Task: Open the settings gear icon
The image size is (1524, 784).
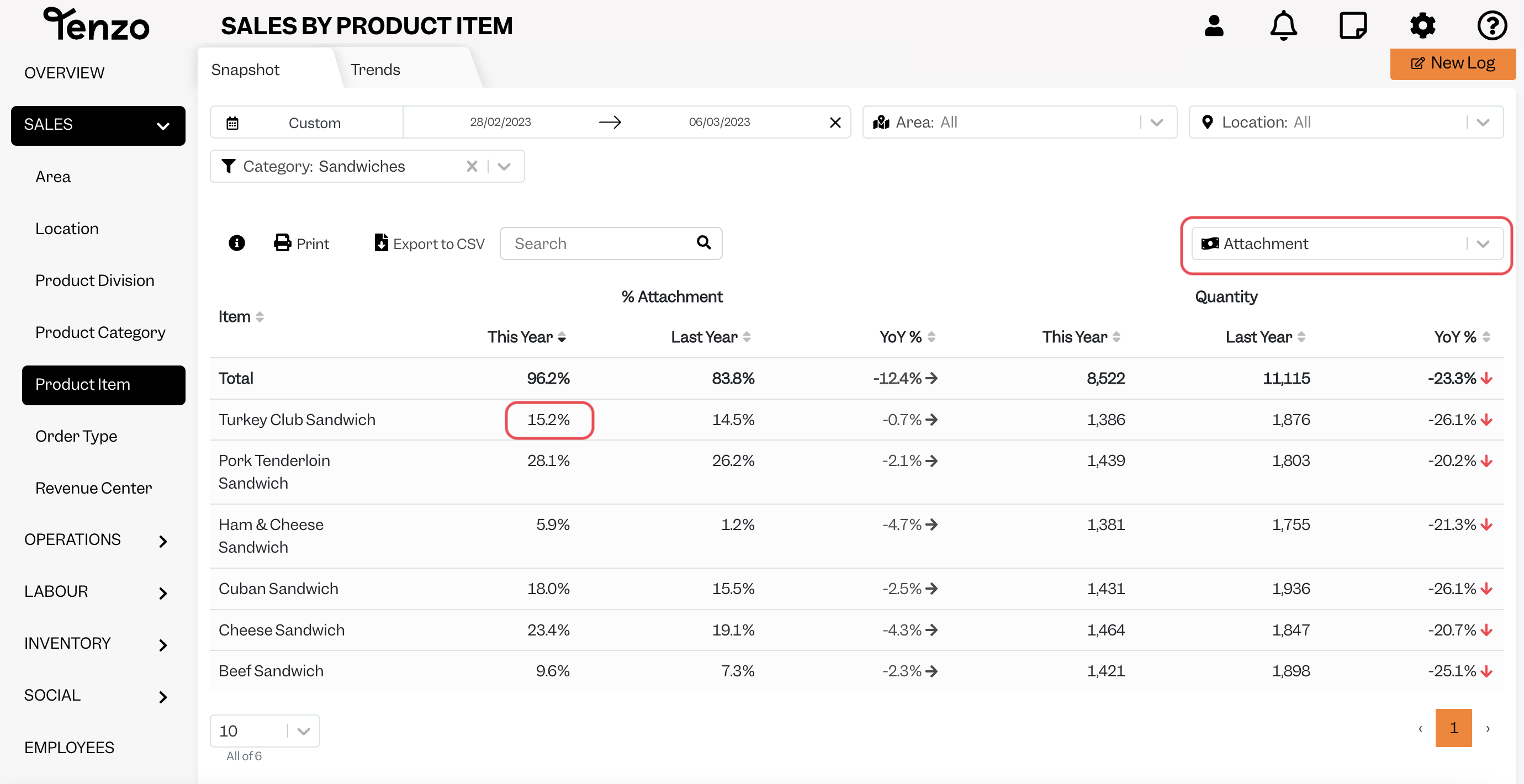Action: point(1422,26)
